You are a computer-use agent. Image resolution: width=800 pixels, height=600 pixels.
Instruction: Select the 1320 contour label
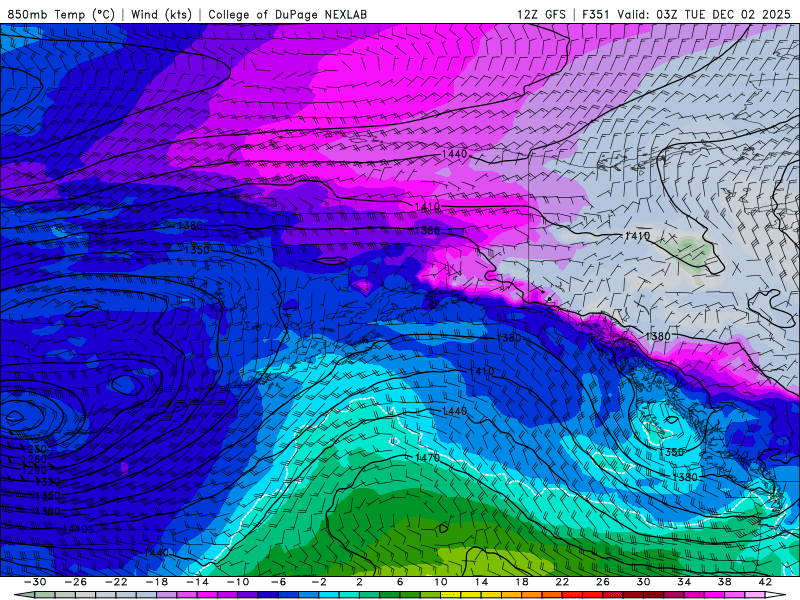[47, 482]
